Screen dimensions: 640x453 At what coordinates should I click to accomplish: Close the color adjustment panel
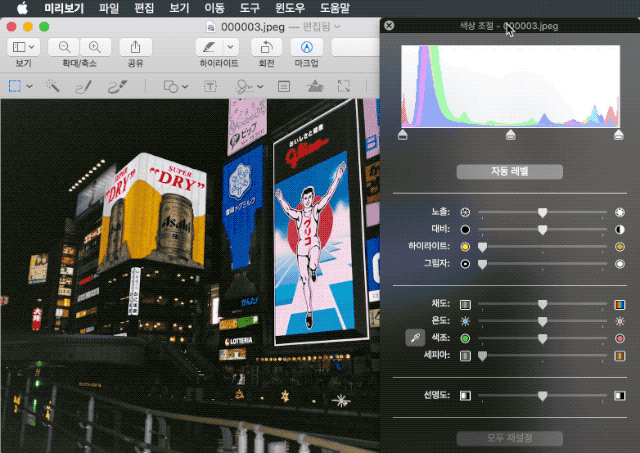click(389, 26)
